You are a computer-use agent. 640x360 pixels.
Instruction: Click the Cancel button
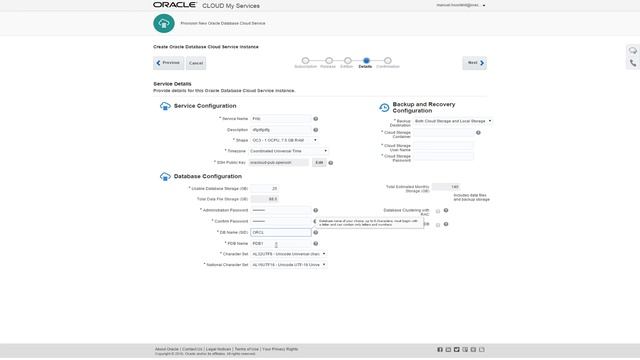coord(196,63)
